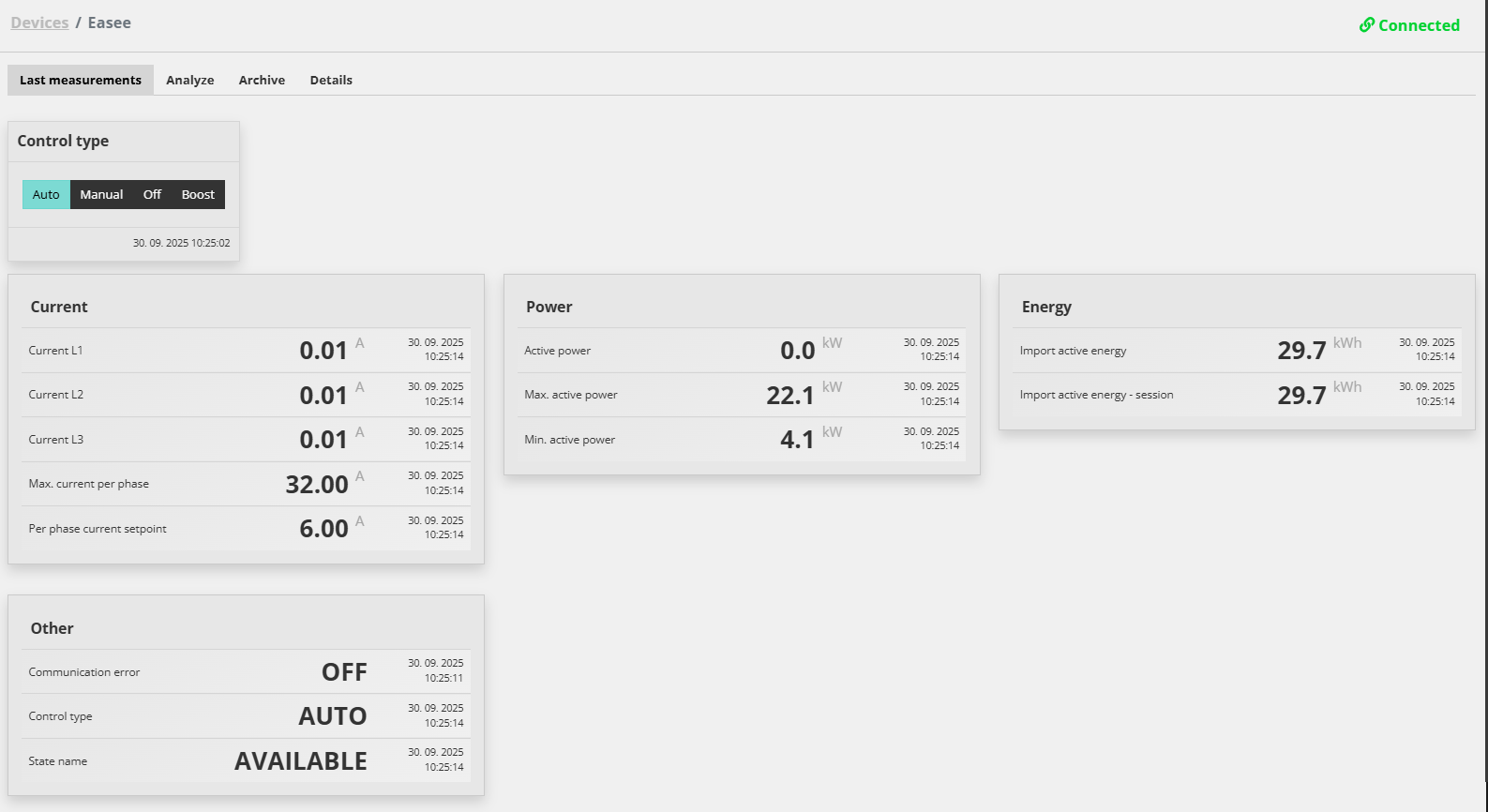Click Import active energy - session label
Viewport: 1488px width, 812px height.
point(1096,395)
